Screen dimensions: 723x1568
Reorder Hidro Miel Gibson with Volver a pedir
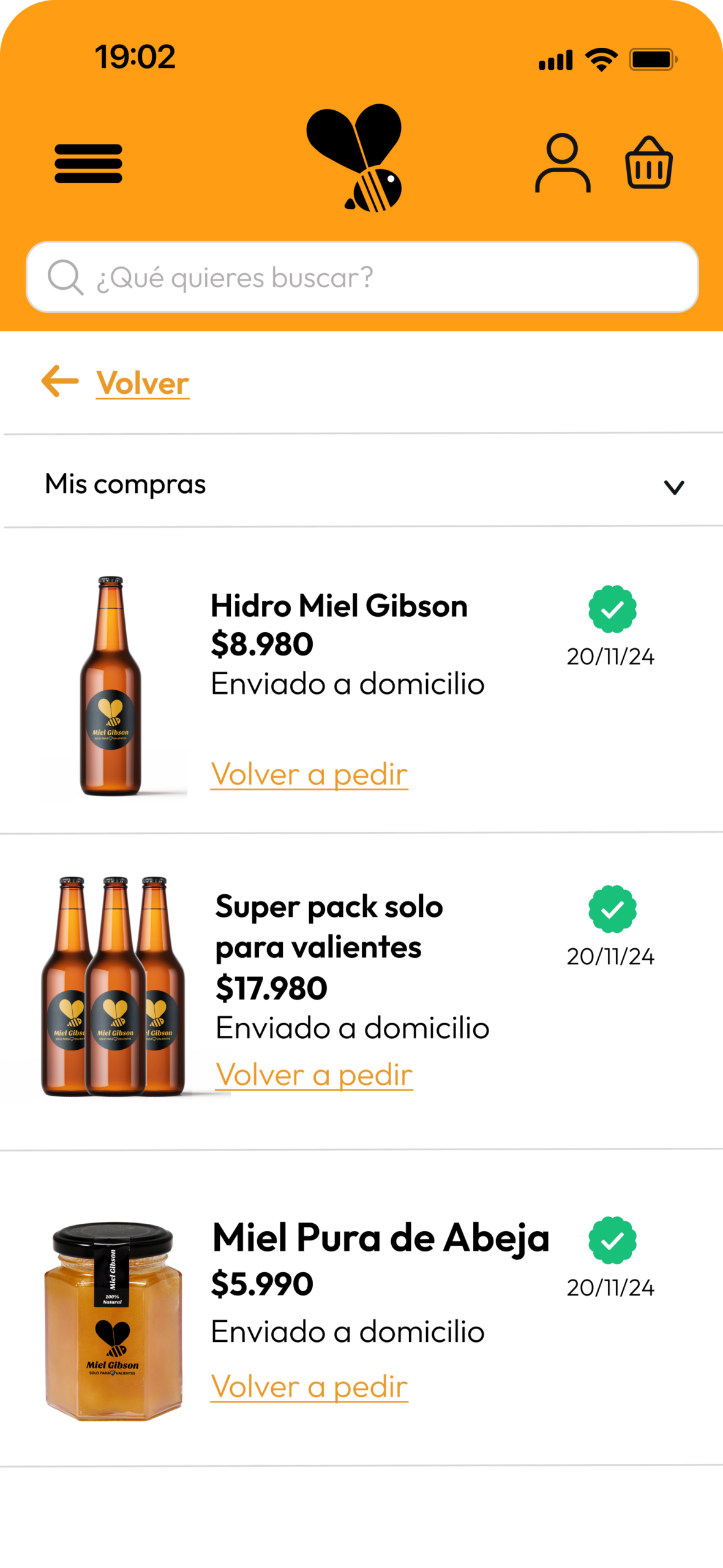309,774
